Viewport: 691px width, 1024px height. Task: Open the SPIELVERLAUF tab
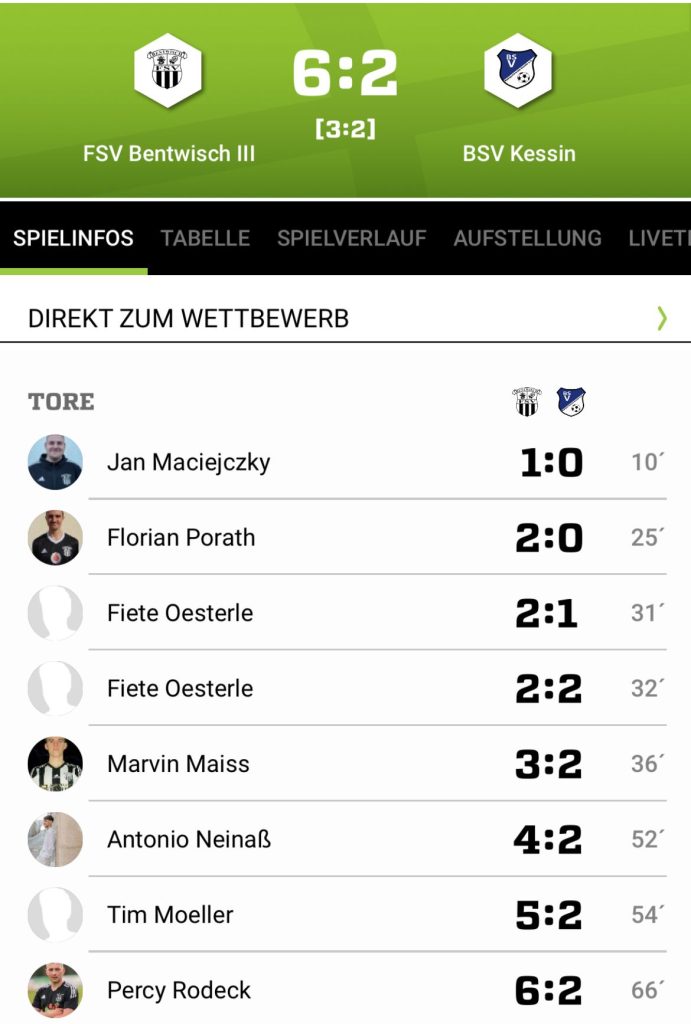click(351, 238)
